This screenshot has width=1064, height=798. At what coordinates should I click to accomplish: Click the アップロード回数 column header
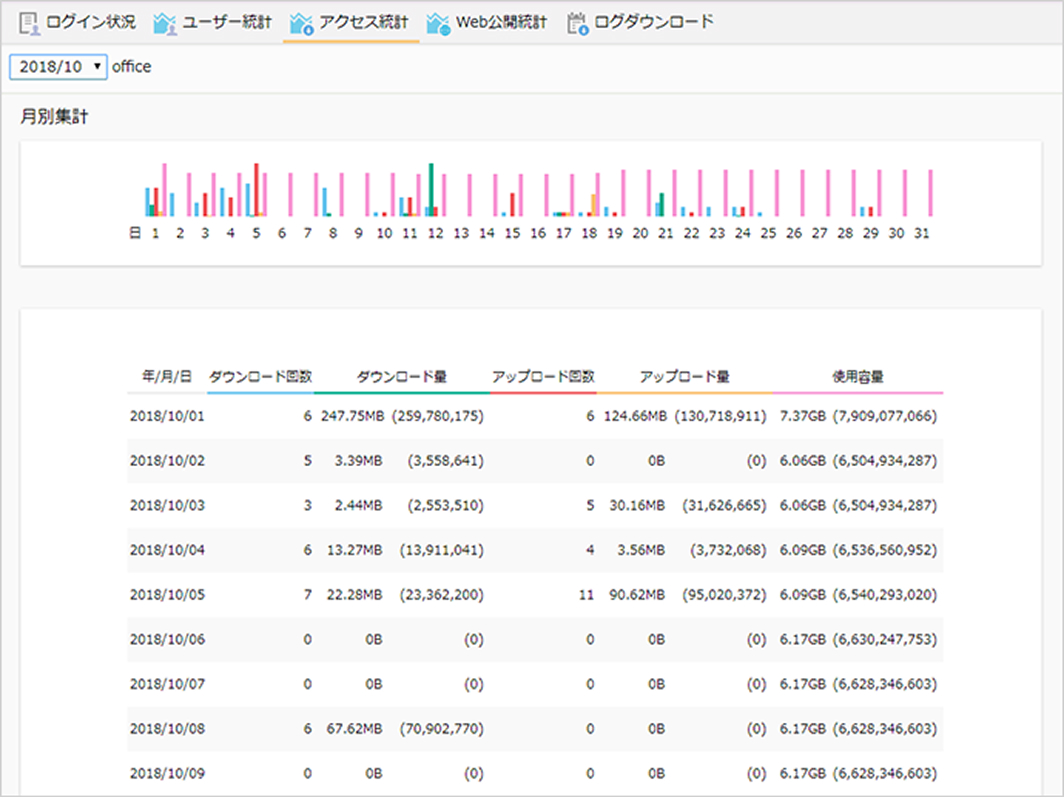pyautogui.click(x=543, y=377)
